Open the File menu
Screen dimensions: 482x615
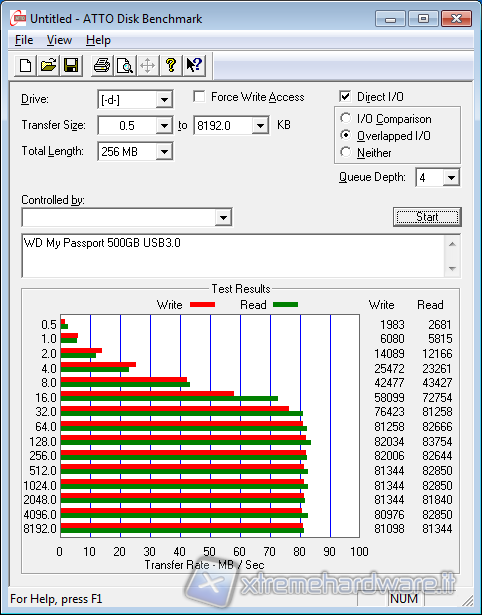coord(24,40)
